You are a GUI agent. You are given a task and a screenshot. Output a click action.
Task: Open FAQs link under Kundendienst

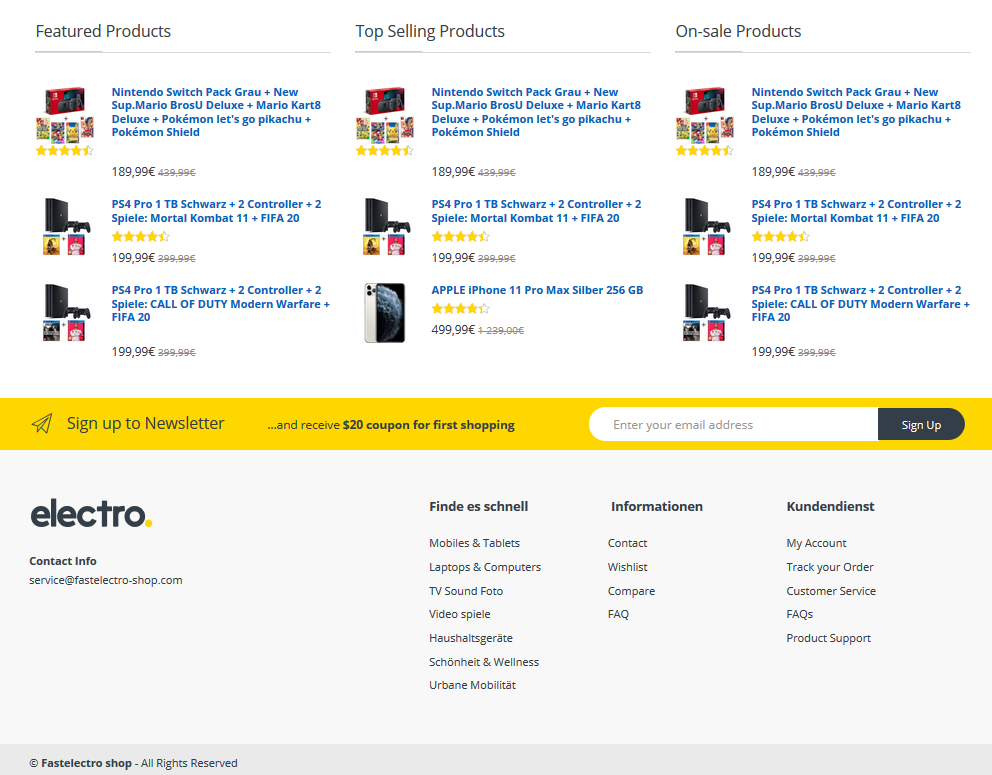tap(800, 614)
